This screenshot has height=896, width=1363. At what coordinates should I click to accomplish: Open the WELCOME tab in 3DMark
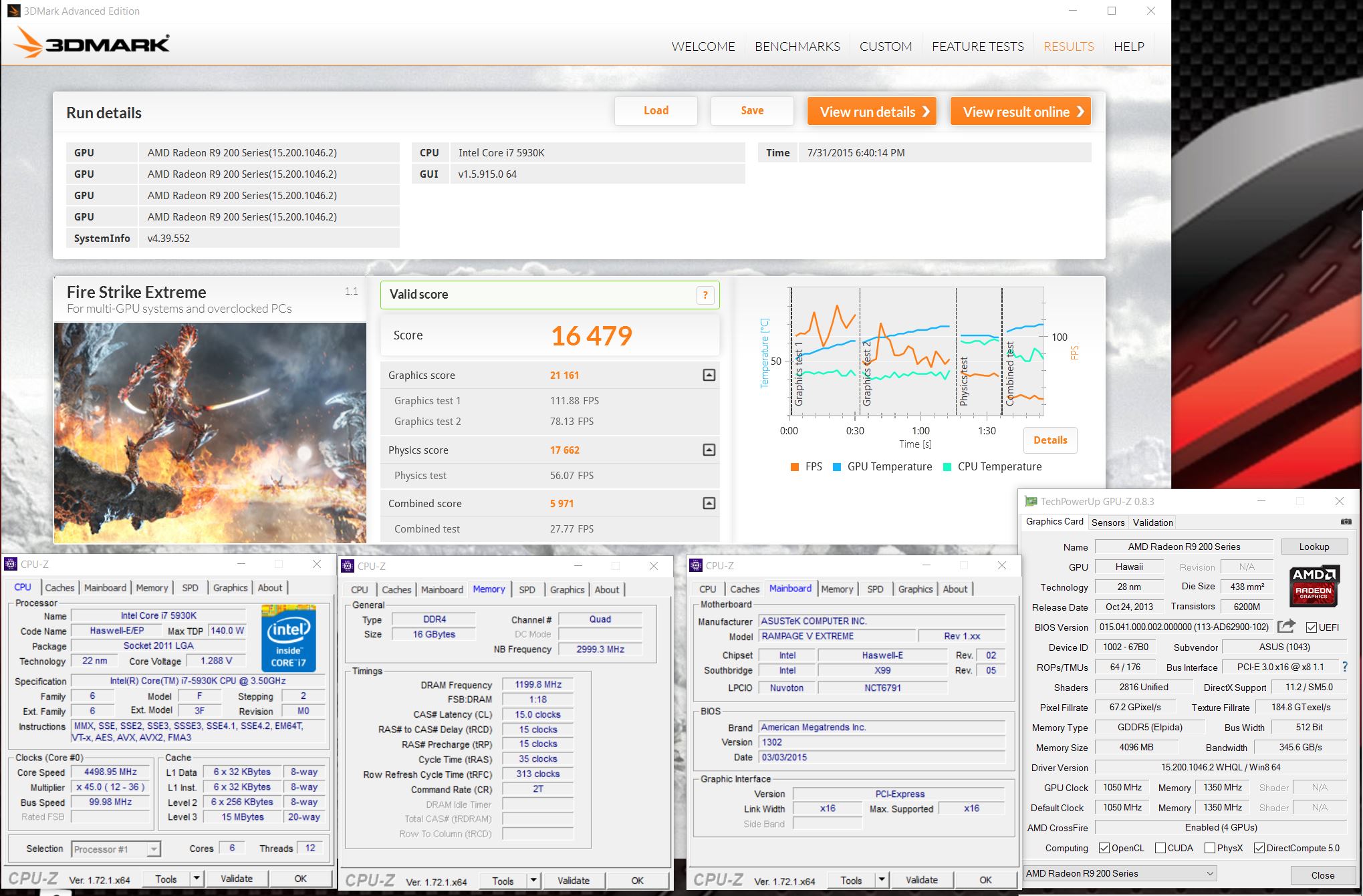point(703,46)
